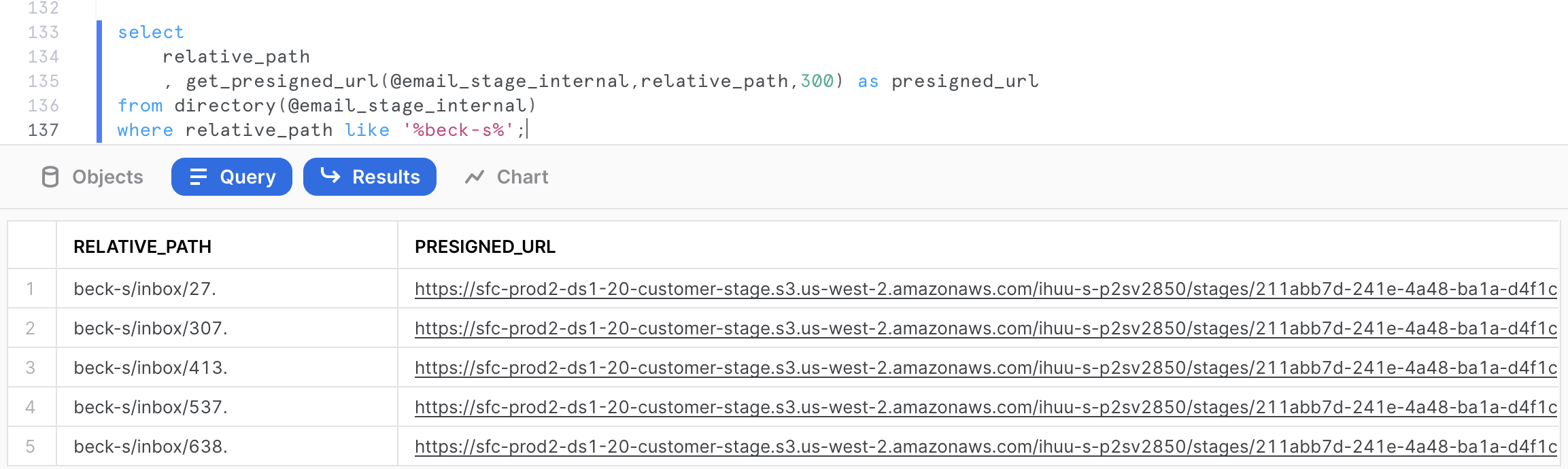Open the Objects panel
Viewport: 1568px width, 469px height.
pos(92,177)
